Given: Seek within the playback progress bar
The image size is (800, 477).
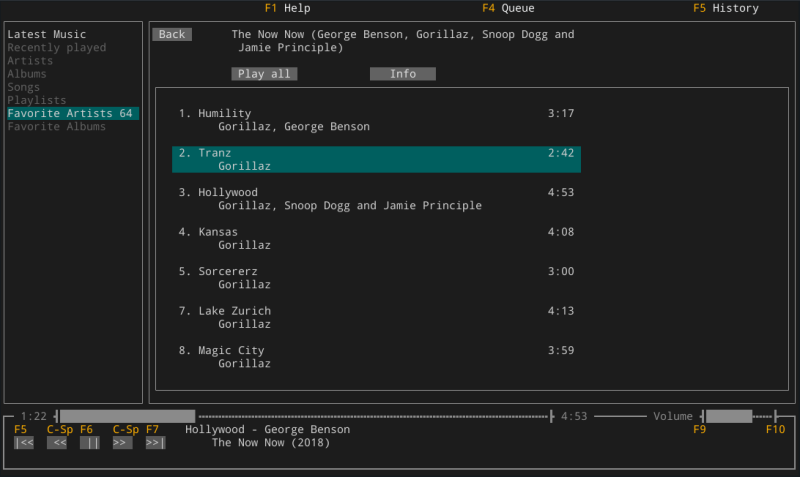Looking at the screenshot, I should point(304,416).
